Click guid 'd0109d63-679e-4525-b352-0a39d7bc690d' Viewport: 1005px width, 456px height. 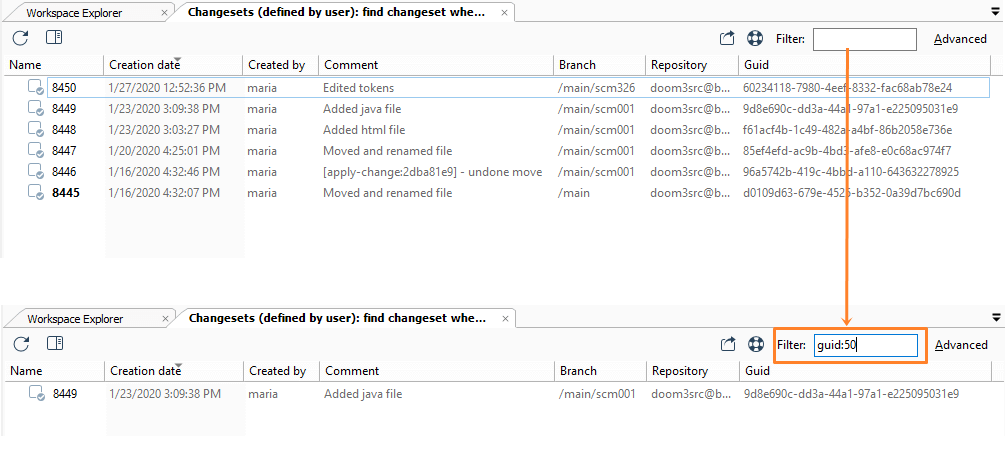[852, 193]
